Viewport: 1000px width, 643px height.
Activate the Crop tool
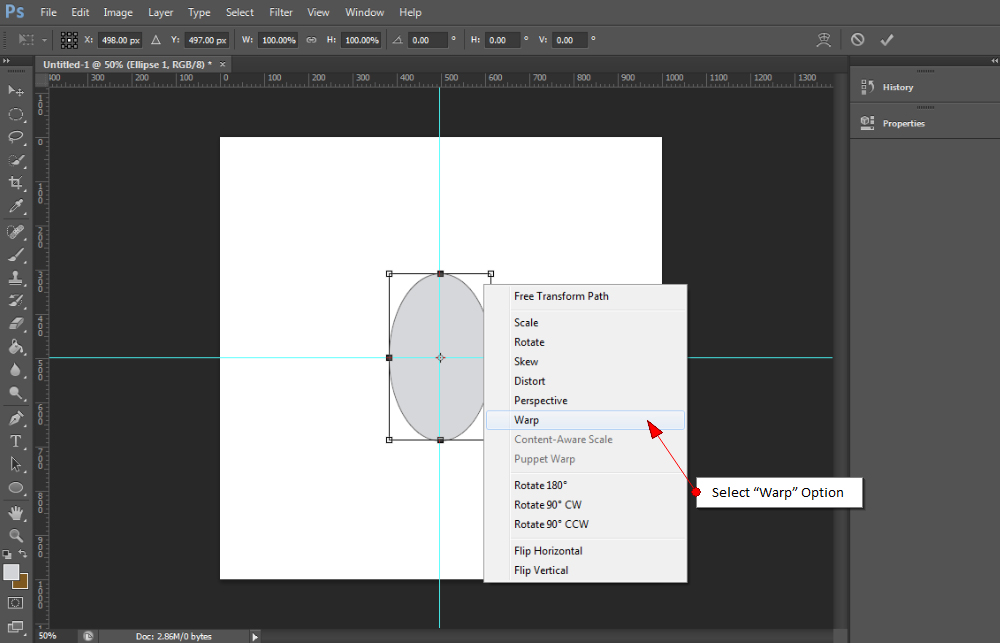tap(15, 184)
